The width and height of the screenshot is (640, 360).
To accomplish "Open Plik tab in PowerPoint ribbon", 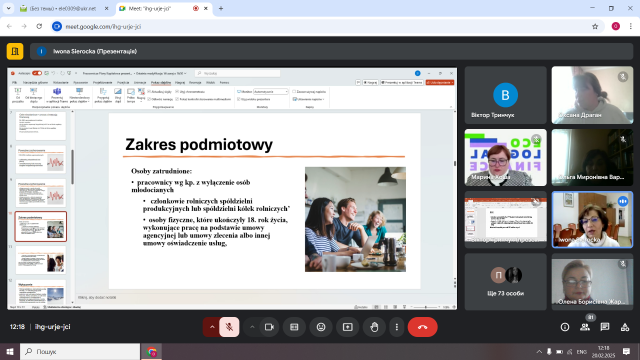I will coord(14,82).
